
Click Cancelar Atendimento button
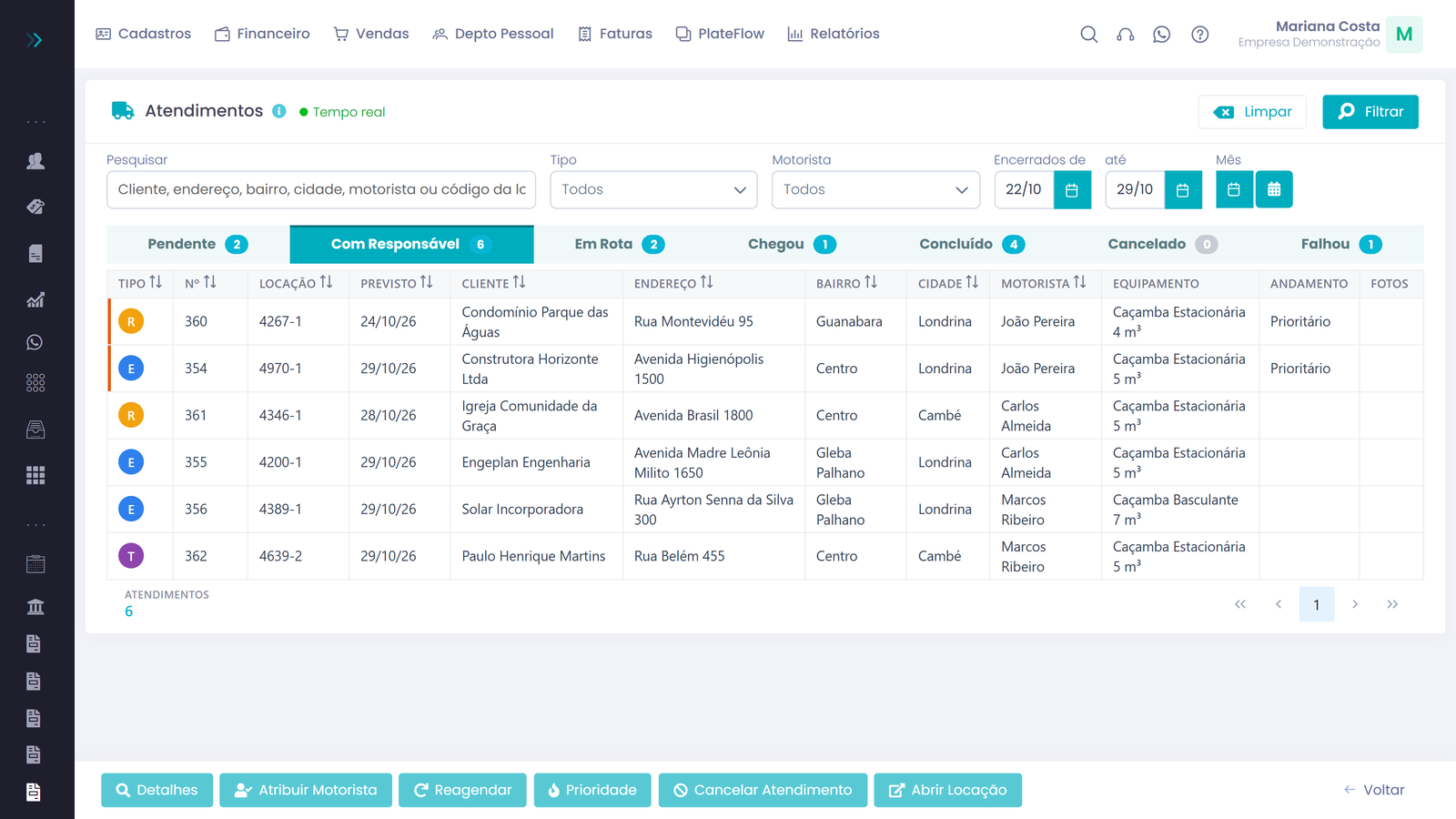tap(763, 790)
